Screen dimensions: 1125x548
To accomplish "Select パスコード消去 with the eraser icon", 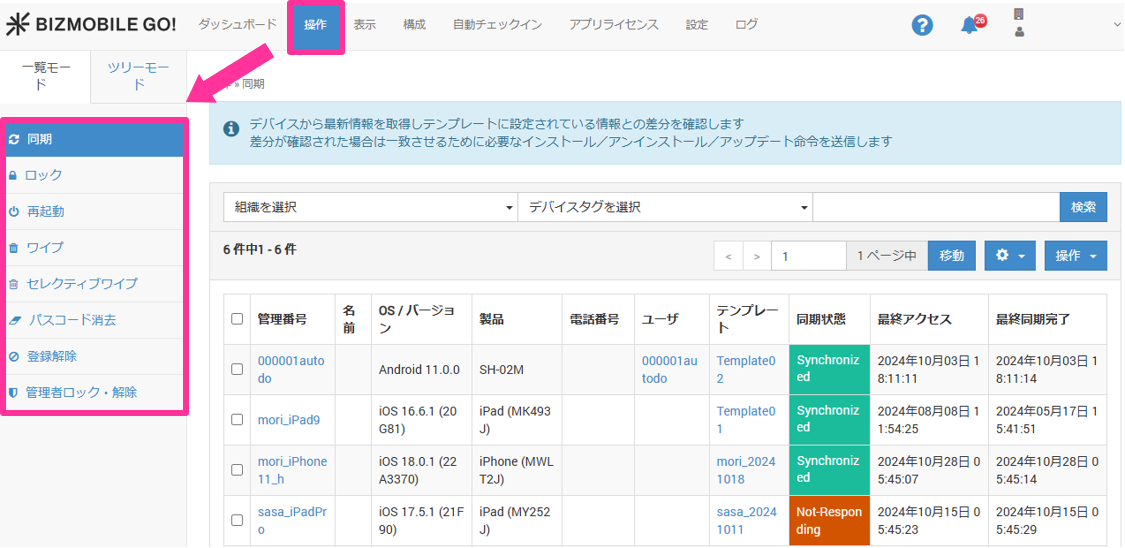I will click(x=71, y=320).
